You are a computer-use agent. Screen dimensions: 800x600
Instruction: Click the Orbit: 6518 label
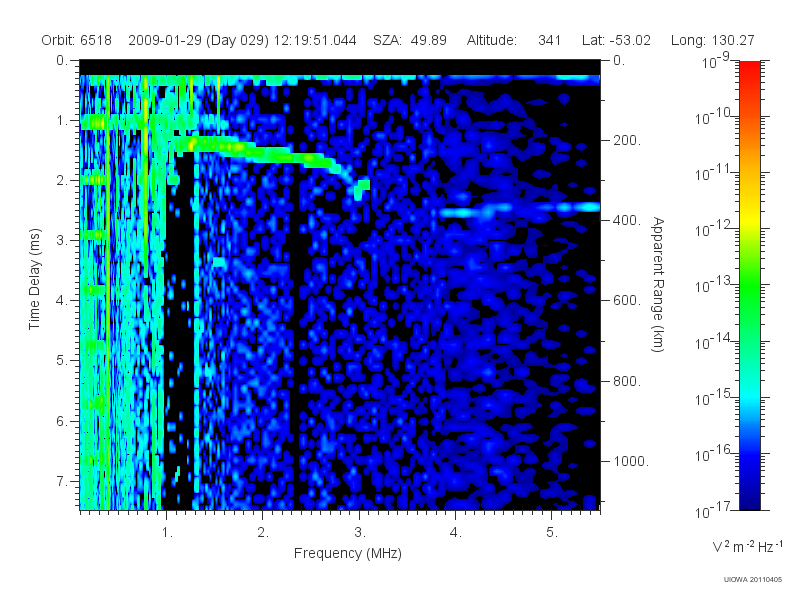pyautogui.click(x=77, y=40)
